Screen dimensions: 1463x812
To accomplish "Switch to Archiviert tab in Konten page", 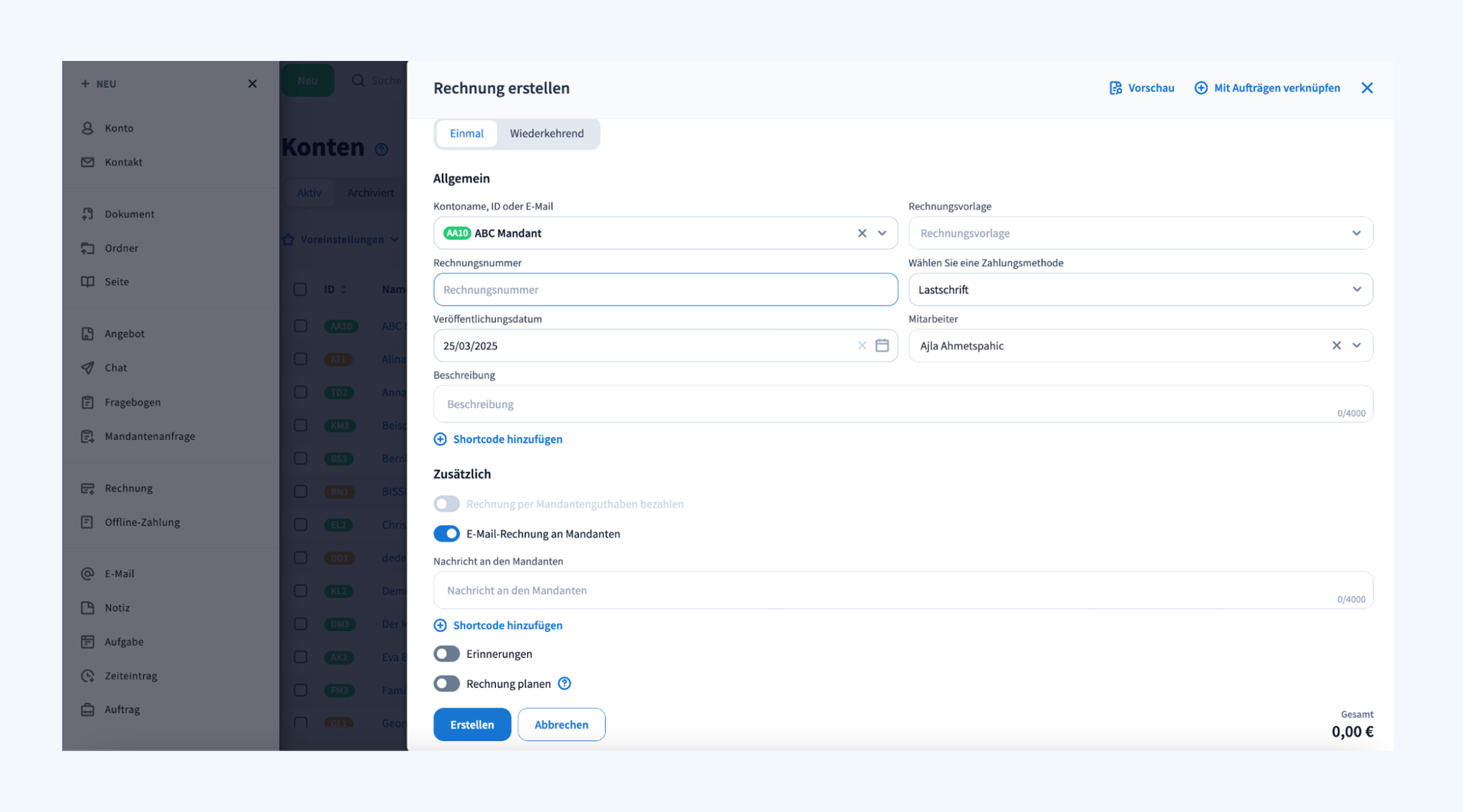I will click(371, 193).
